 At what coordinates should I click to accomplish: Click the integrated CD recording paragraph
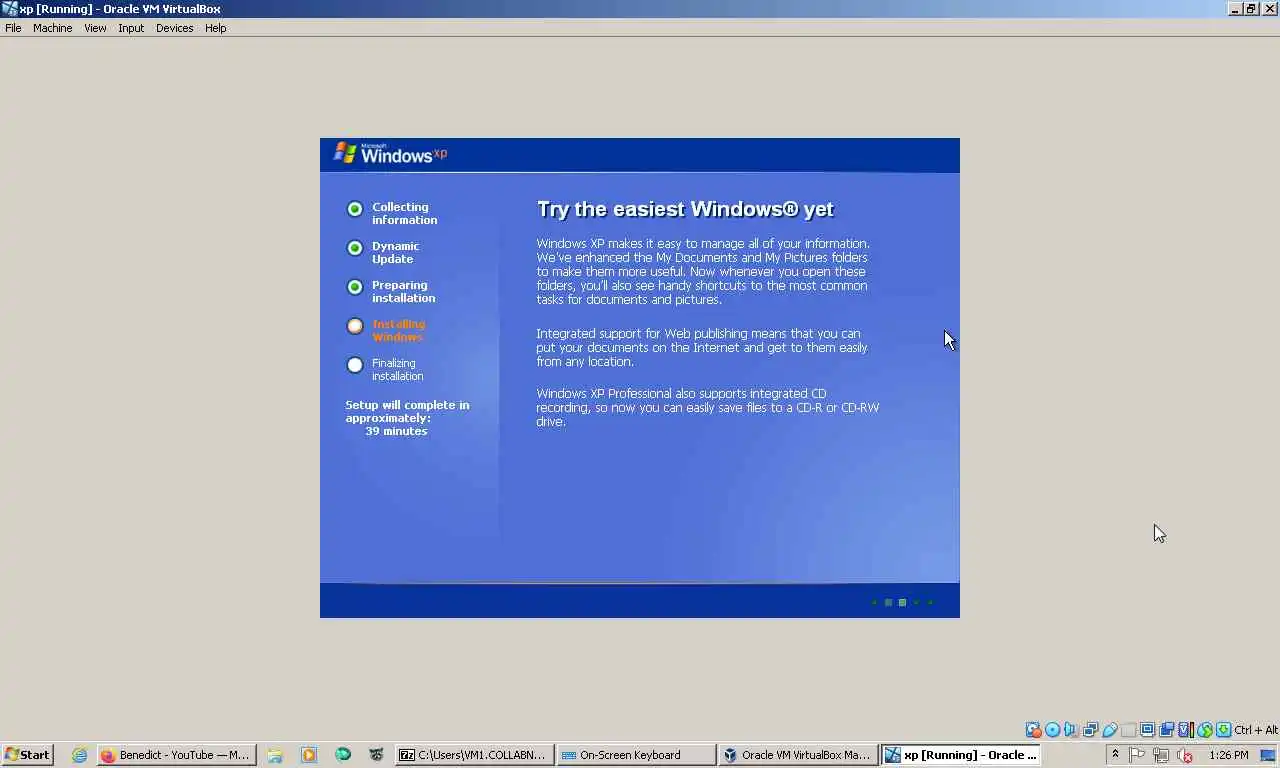(x=707, y=407)
